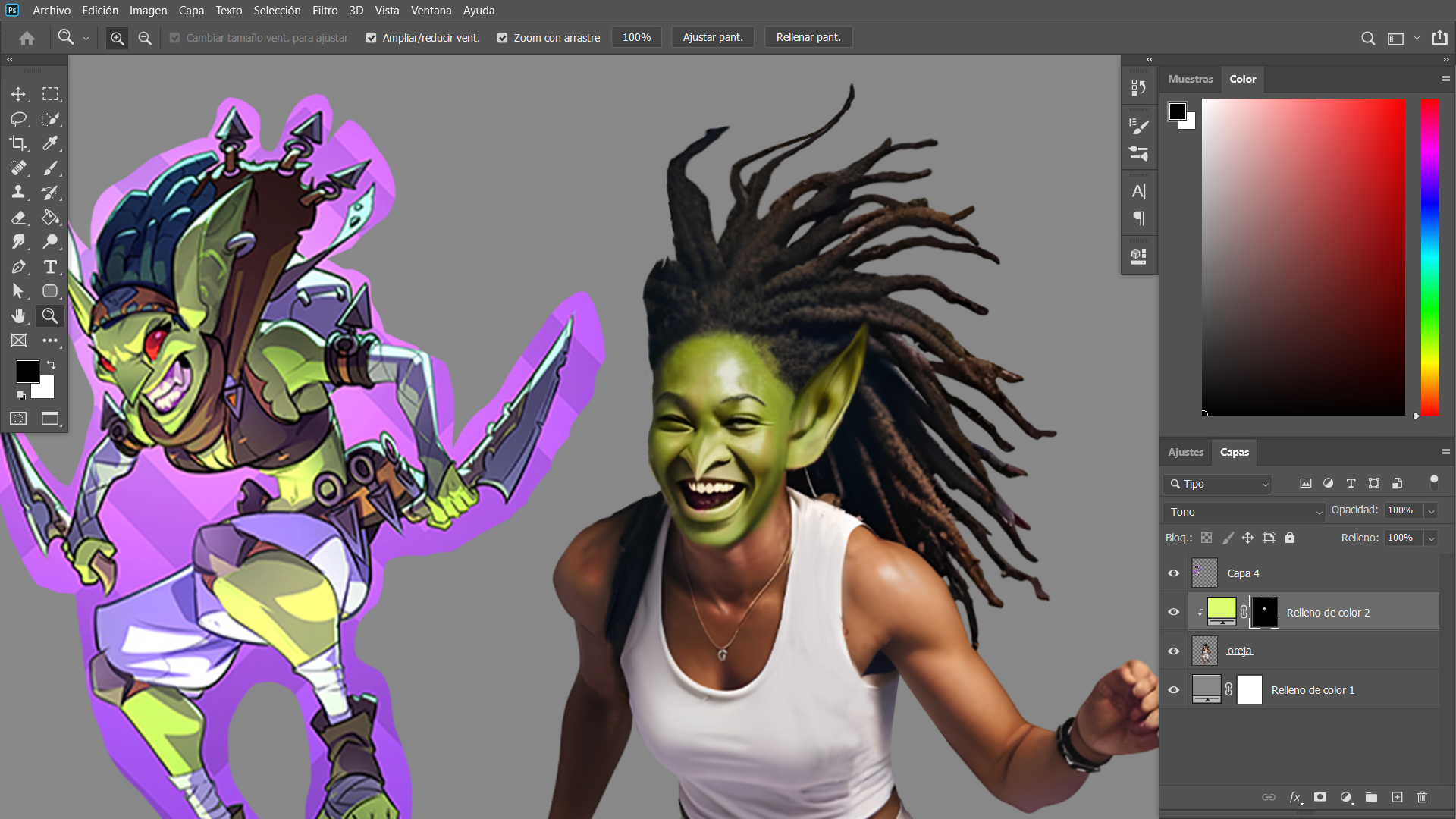
Task: Toggle the layer filter switch
Action: pos(1434,482)
